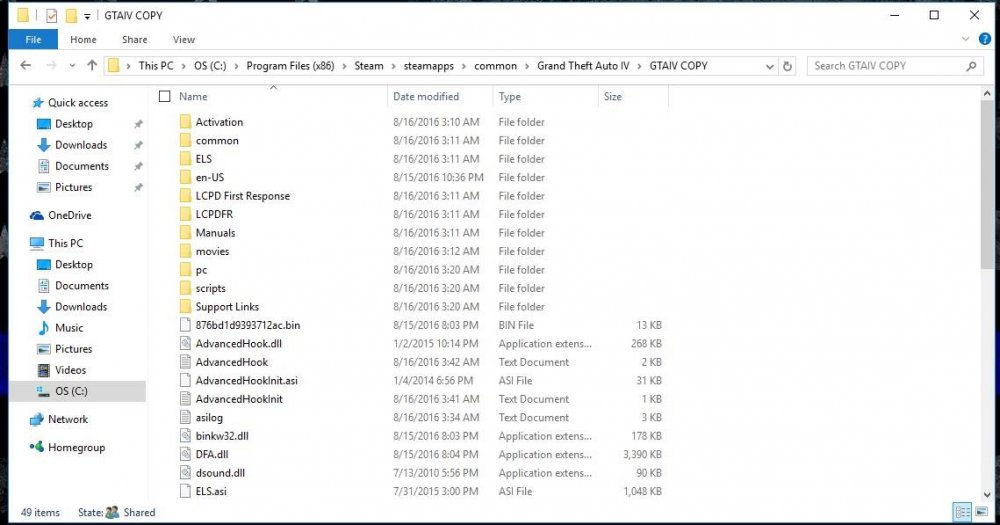Open the File menu
The width and height of the screenshot is (1000, 525).
click(33, 40)
